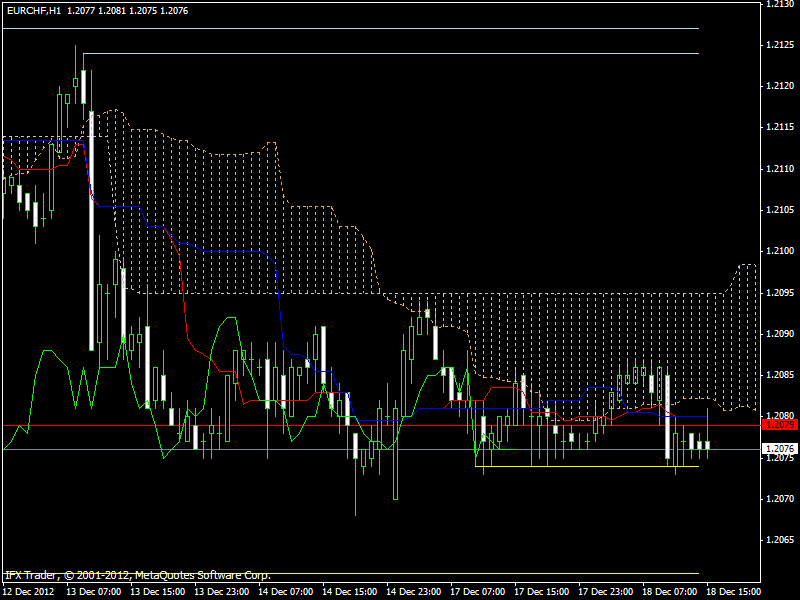The height and width of the screenshot is (600, 800).
Task: Click the 1.2100 price axis label
Action: pos(780,251)
